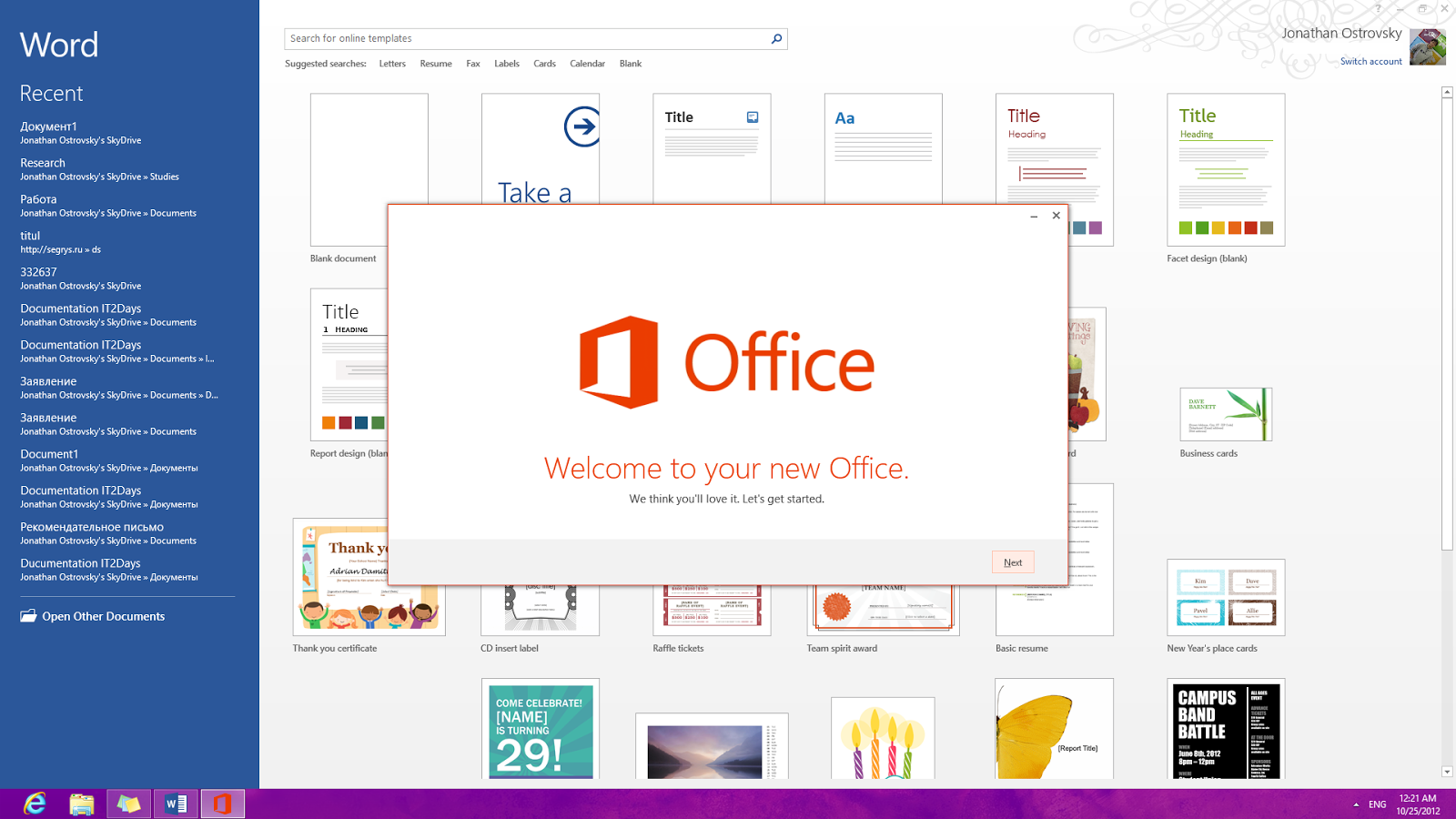The image size is (1456, 819).
Task: Open the butterfly Report Title template
Action: [x=1055, y=729]
